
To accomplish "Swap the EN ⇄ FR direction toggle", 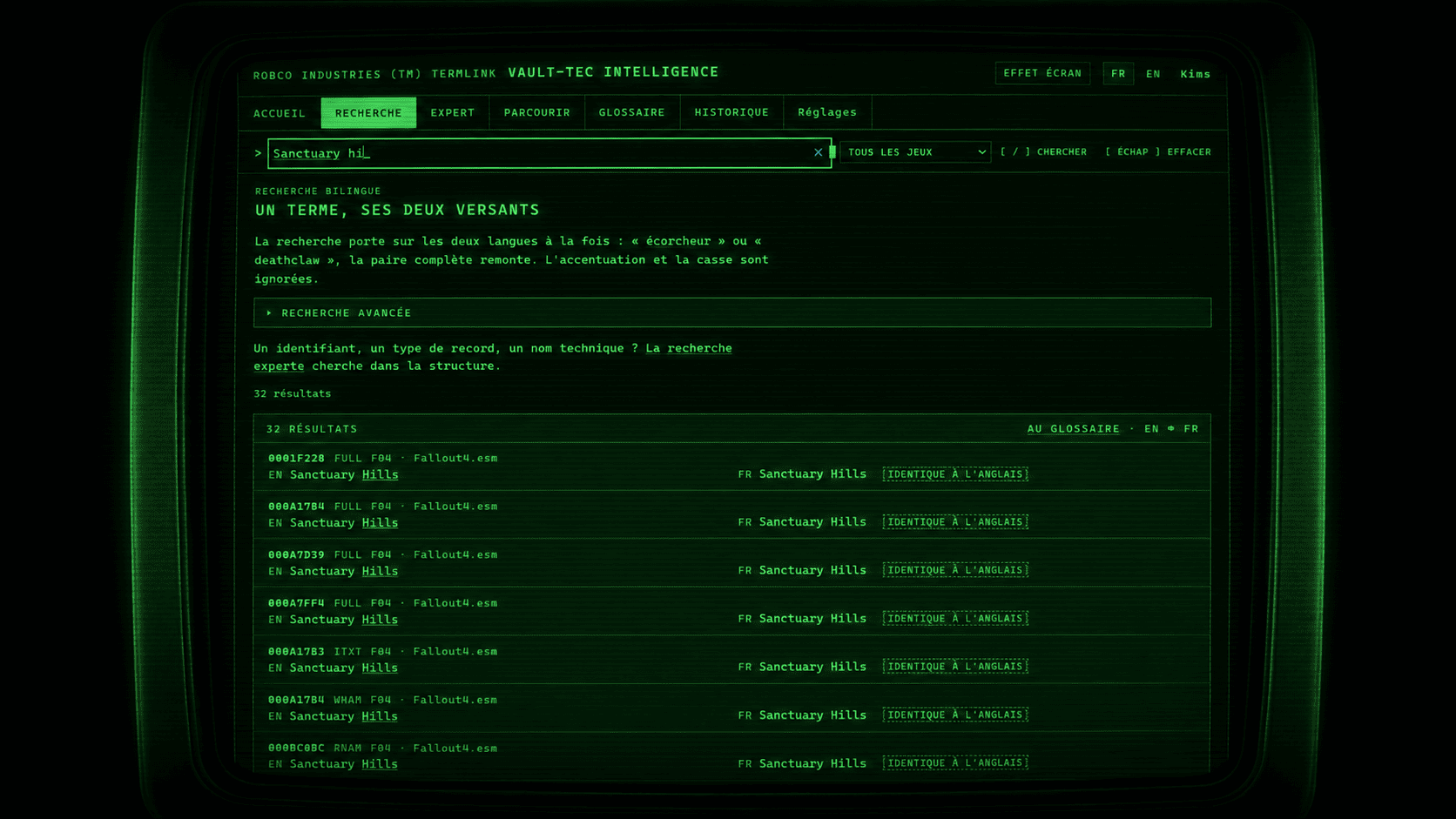I will (1171, 429).
